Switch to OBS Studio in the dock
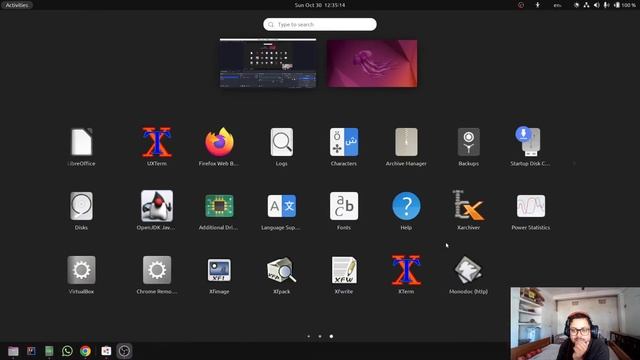The image size is (640, 360). 124,351
